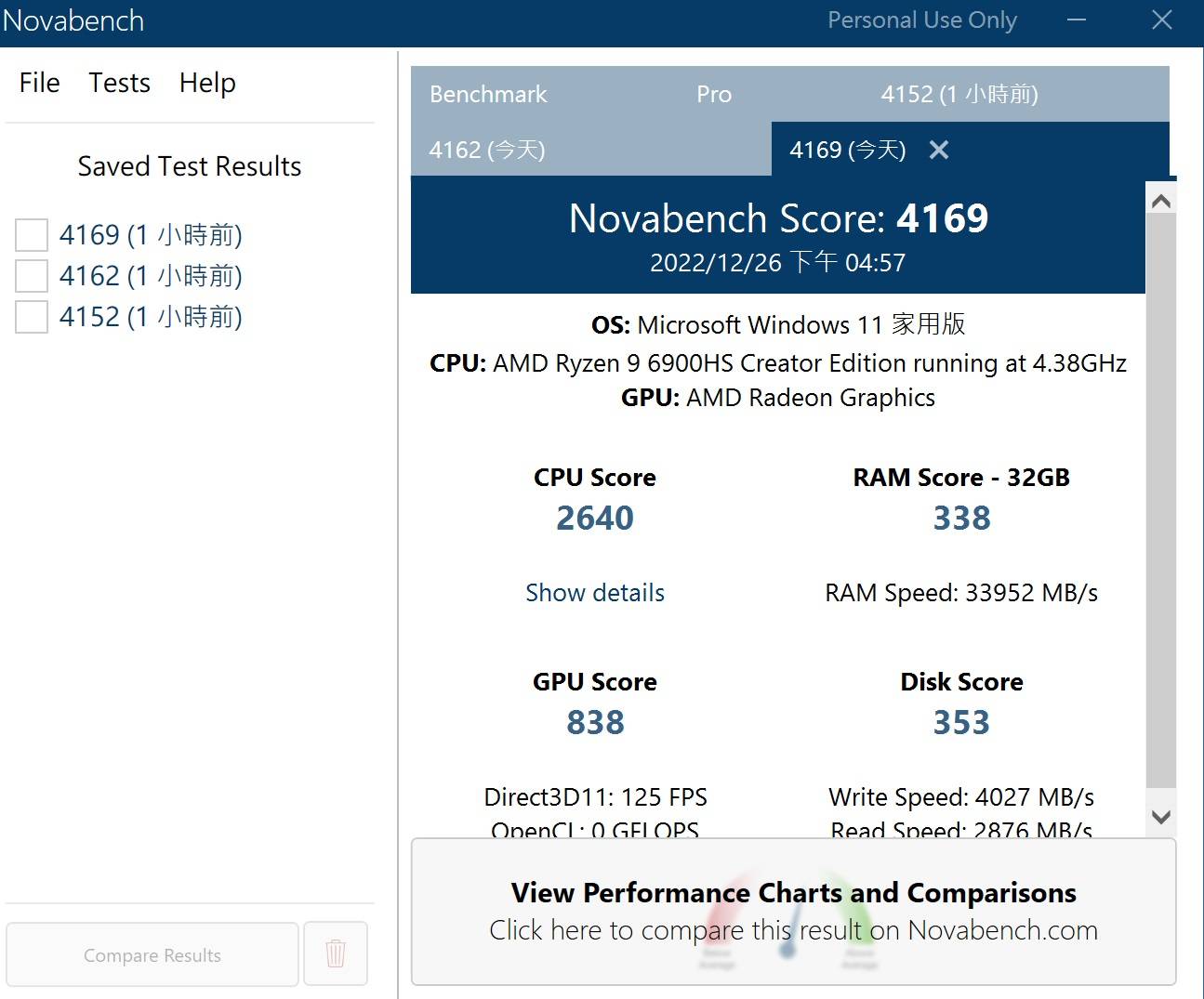1204x999 pixels.
Task: Click the GPU Score label
Action: coord(595,682)
